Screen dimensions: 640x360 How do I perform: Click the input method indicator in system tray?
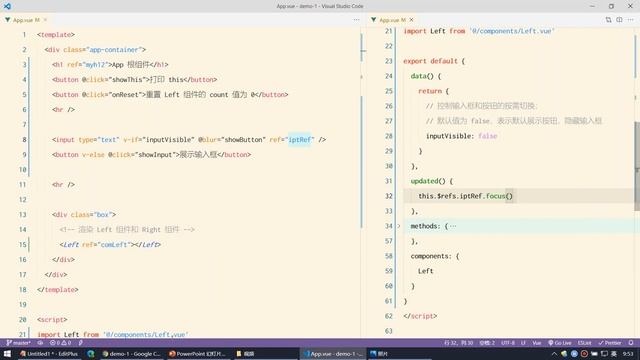point(614,354)
